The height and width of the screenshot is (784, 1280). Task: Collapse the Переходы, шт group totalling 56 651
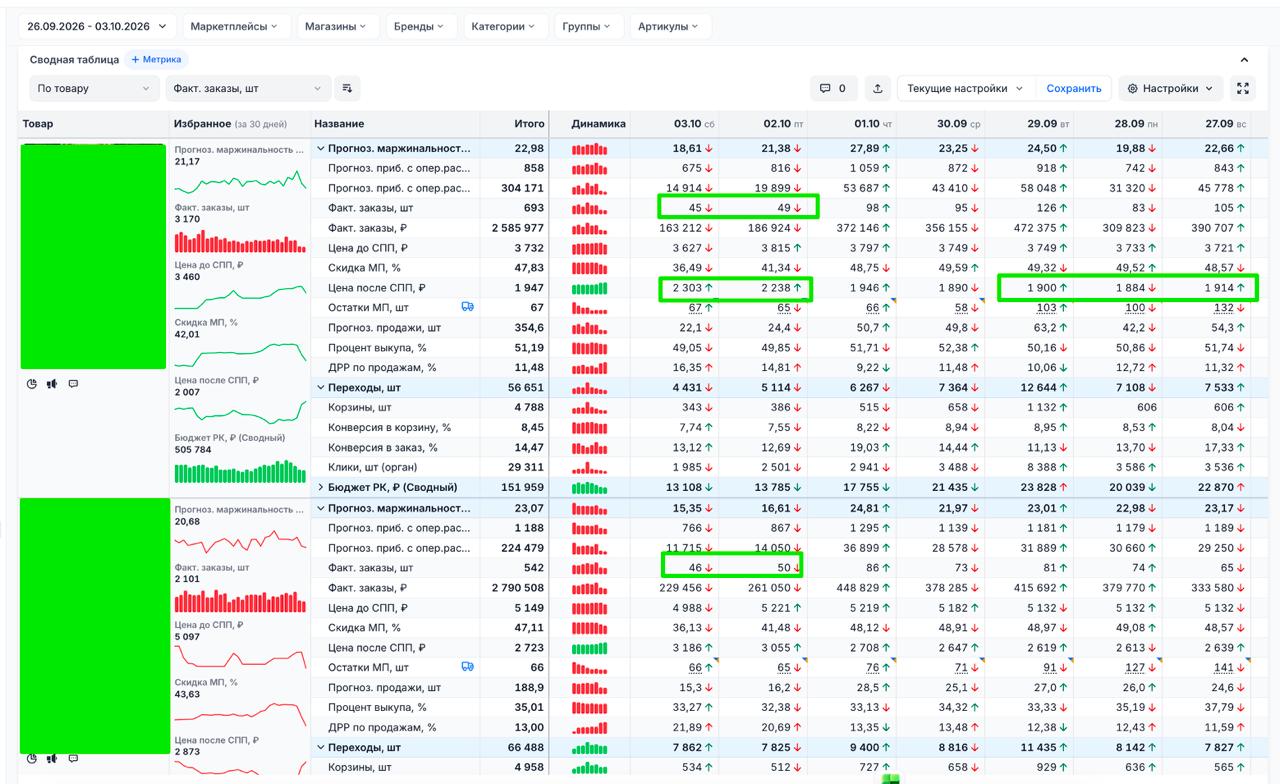click(x=321, y=387)
